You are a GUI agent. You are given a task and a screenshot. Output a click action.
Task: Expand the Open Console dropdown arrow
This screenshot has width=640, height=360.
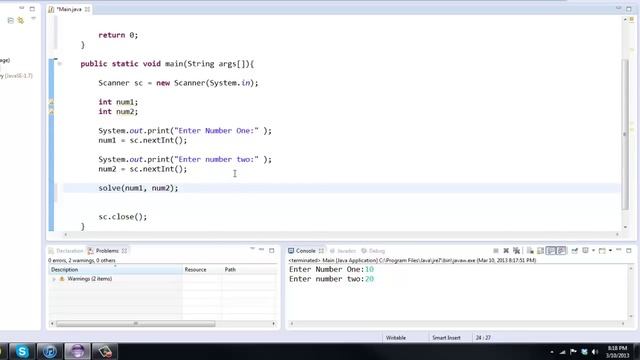tap(610, 251)
